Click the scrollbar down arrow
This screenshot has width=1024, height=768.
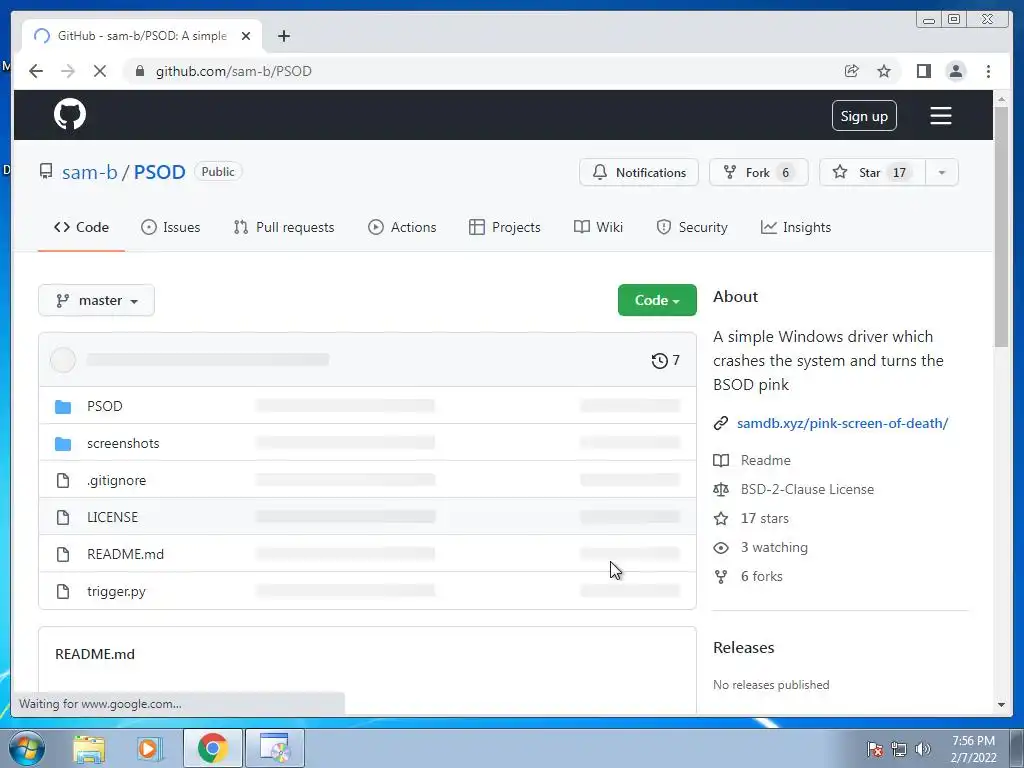click(1001, 705)
